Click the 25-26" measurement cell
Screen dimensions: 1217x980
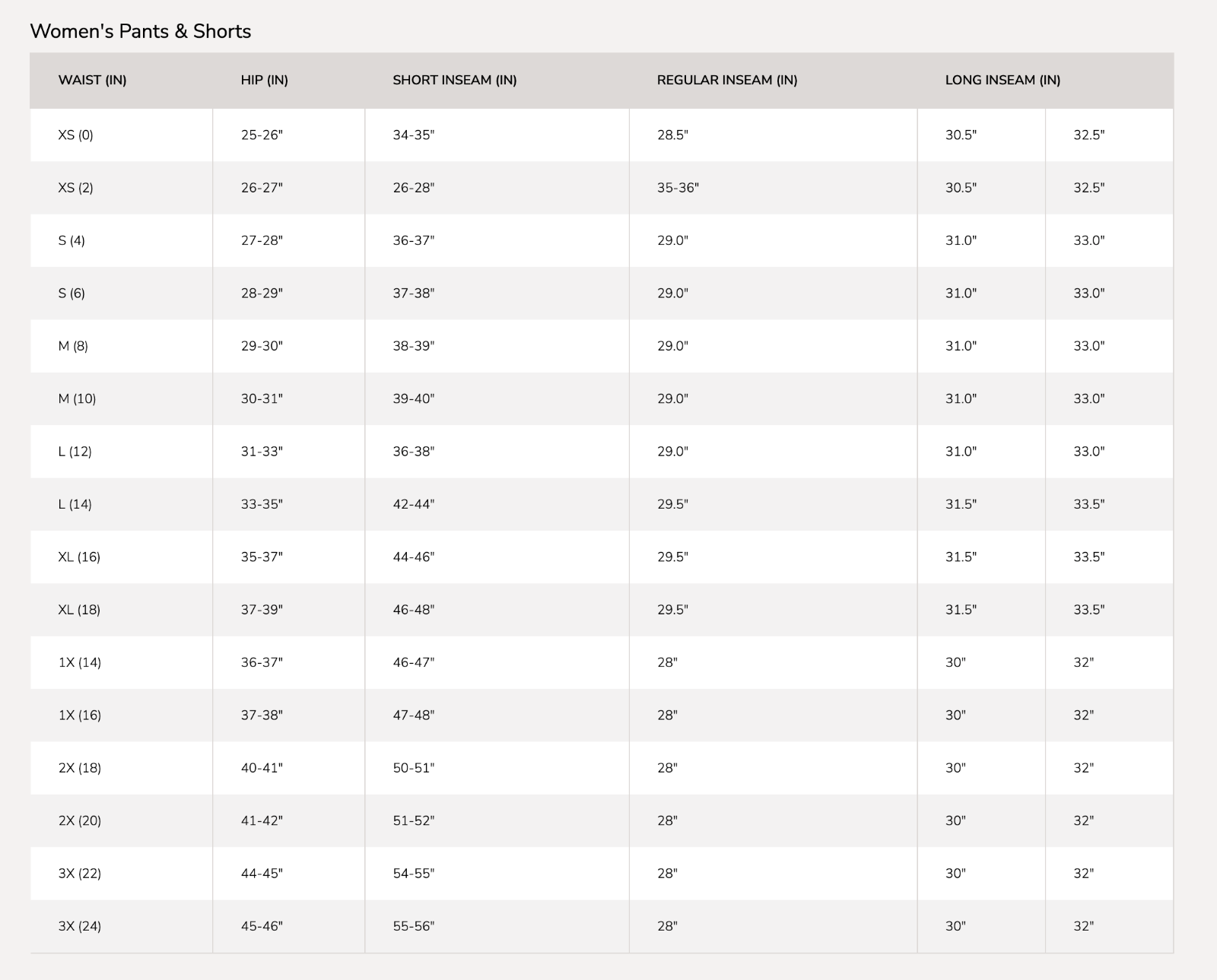pyautogui.click(x=262, y=135)
